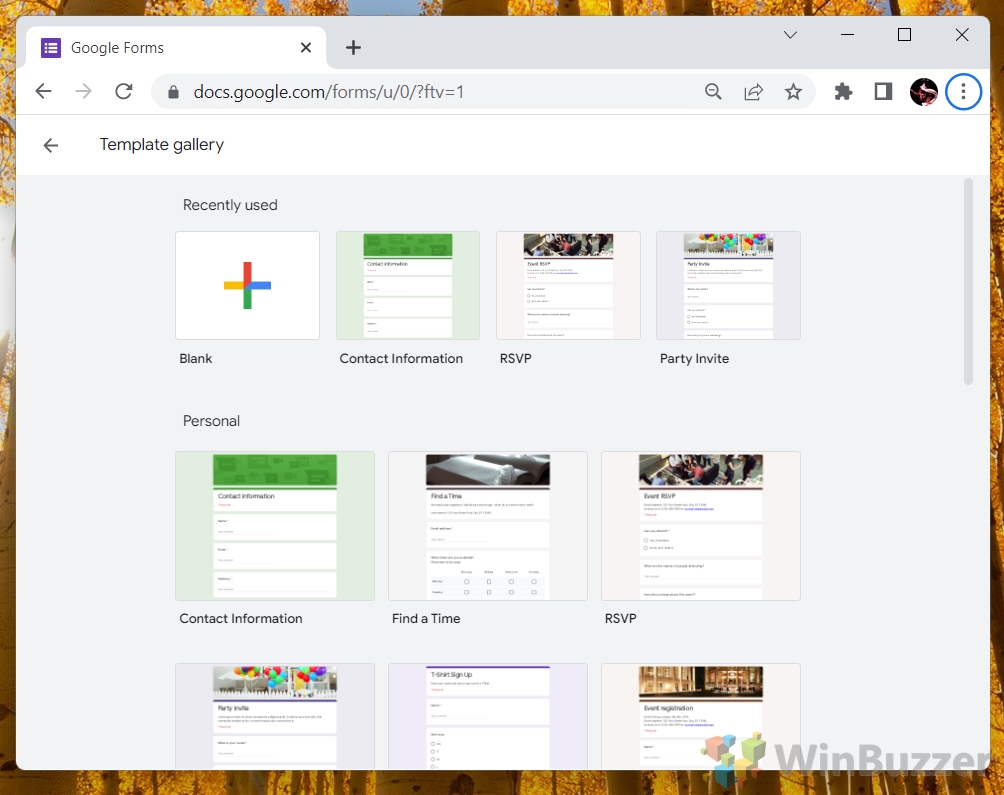Reload the Template gallery page
The height and width of the screenshot is (795, 1004).
[x=123, y=91]
